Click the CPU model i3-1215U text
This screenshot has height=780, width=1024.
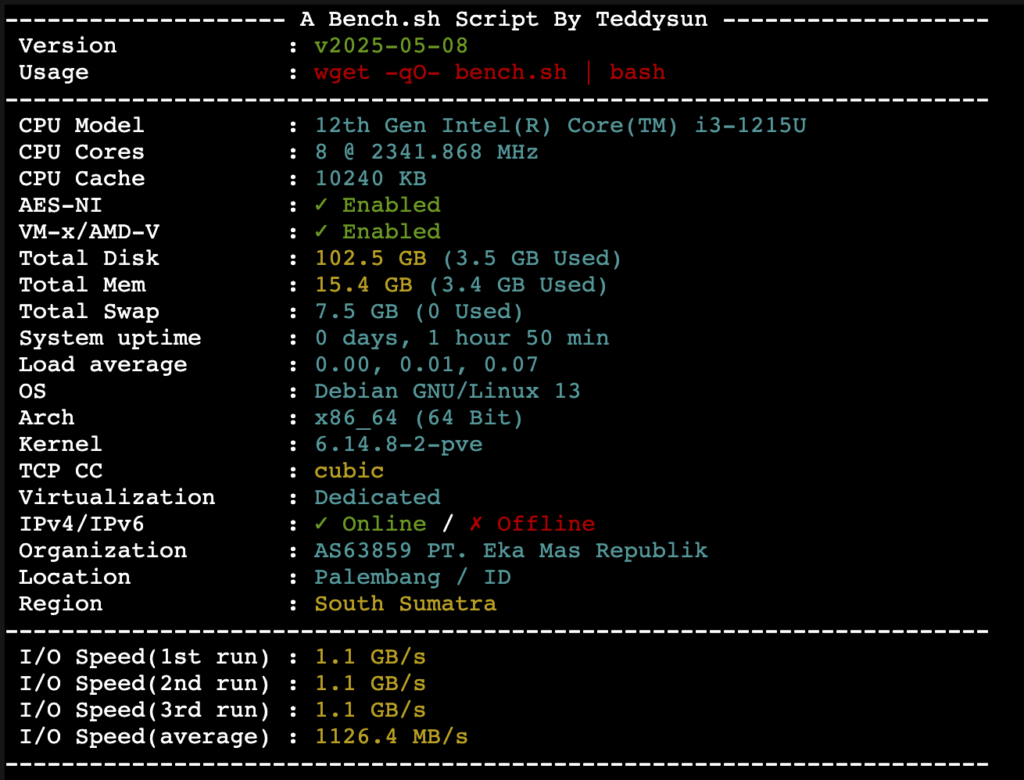pyautogui.click(x=560, y=126)
